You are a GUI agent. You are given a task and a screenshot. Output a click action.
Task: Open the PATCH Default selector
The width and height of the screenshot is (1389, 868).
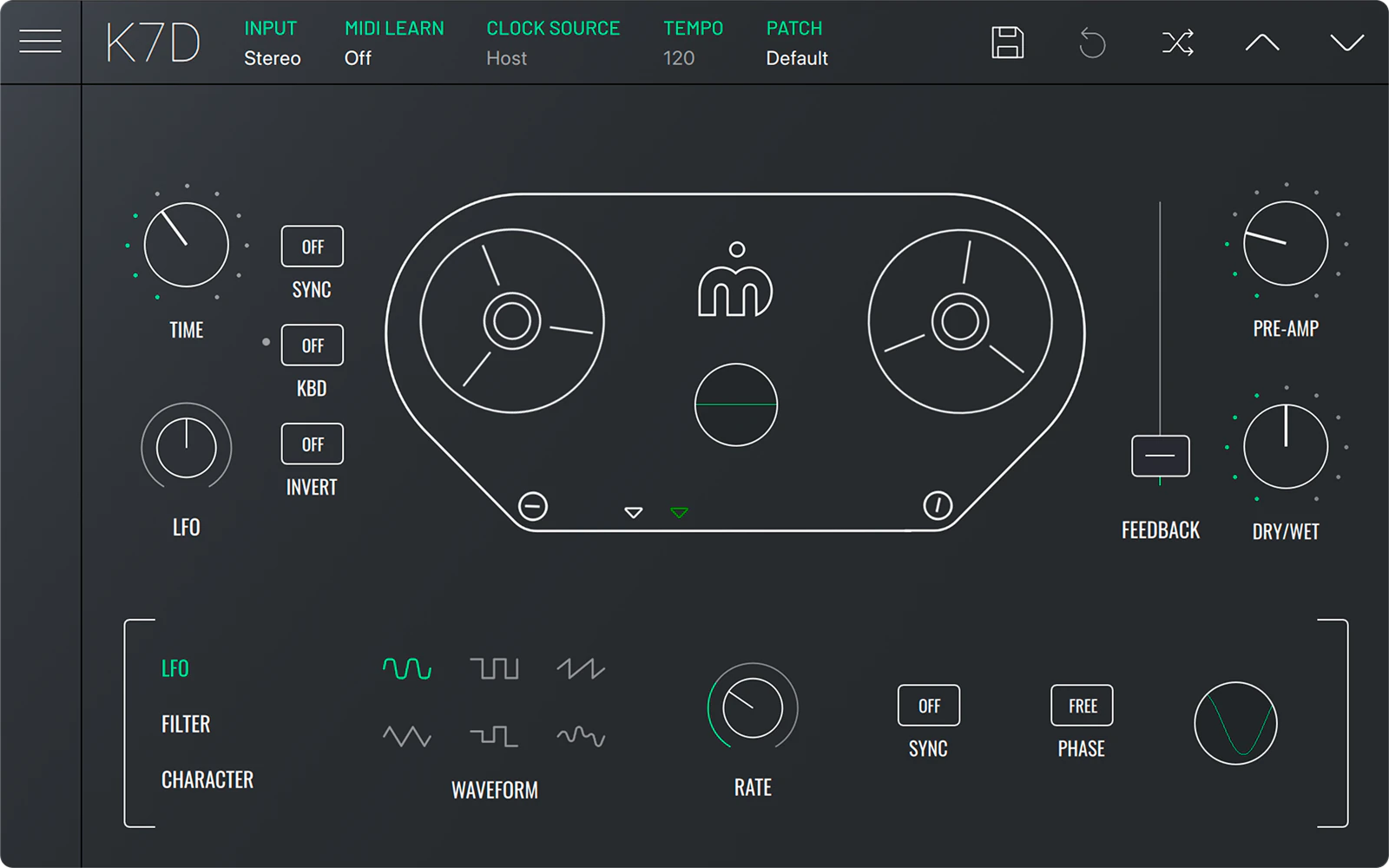797,43
